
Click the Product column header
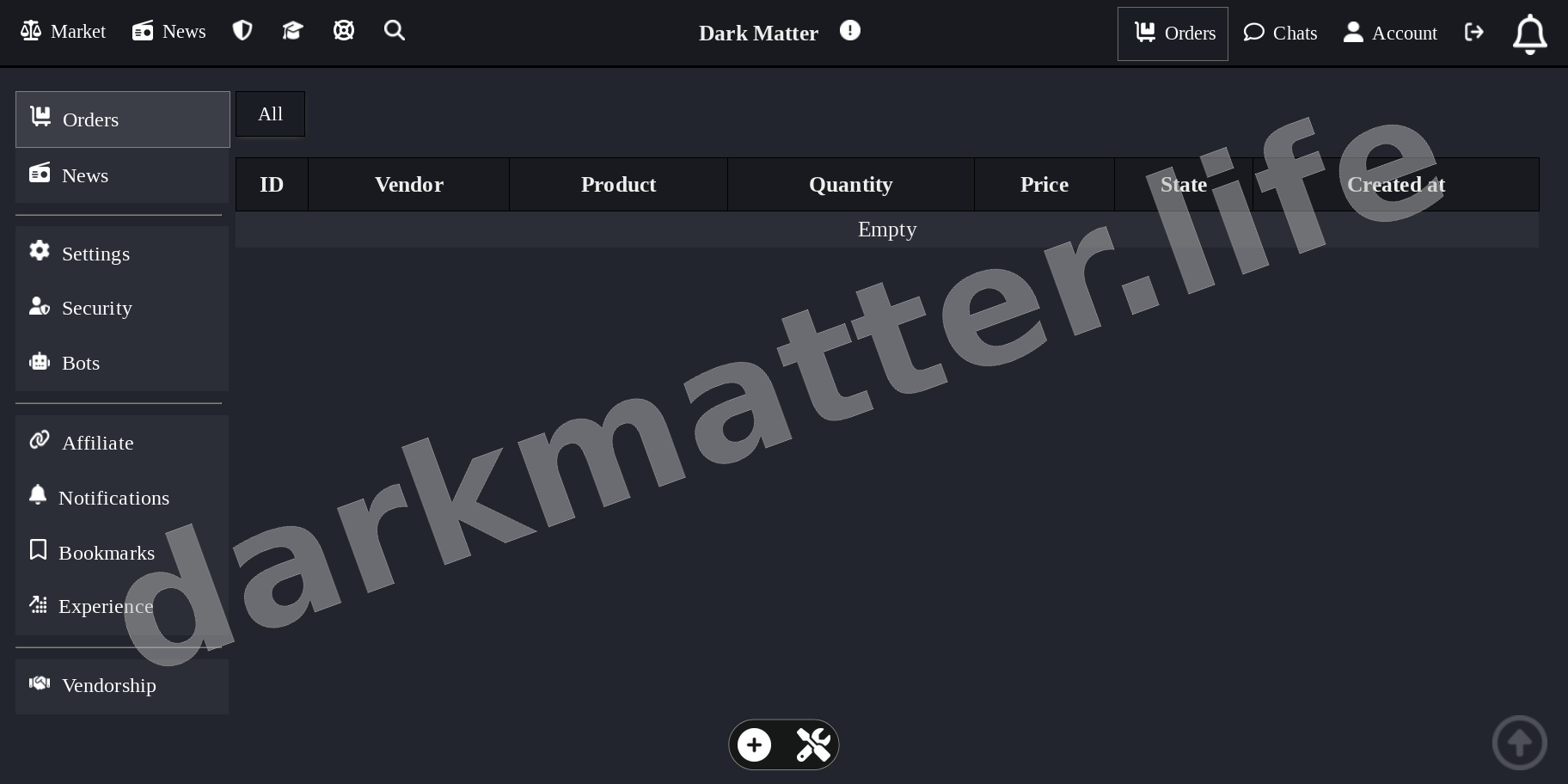[x=619, y=185]
